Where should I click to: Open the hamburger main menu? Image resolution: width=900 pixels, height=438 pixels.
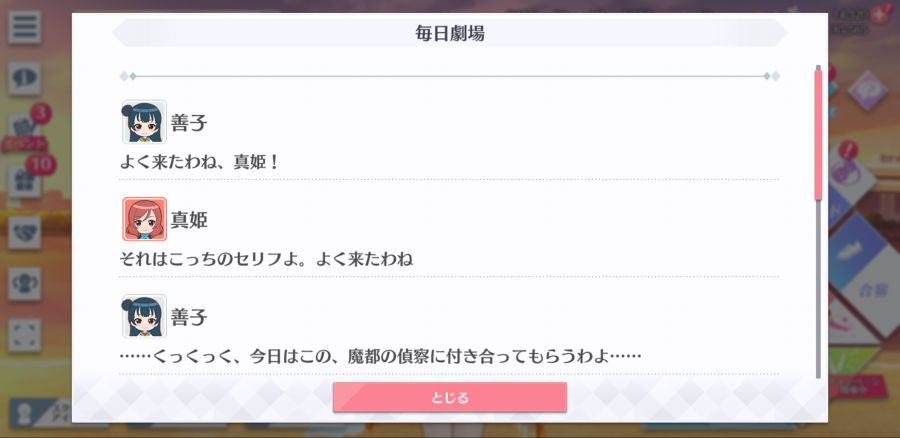(24, 27)
